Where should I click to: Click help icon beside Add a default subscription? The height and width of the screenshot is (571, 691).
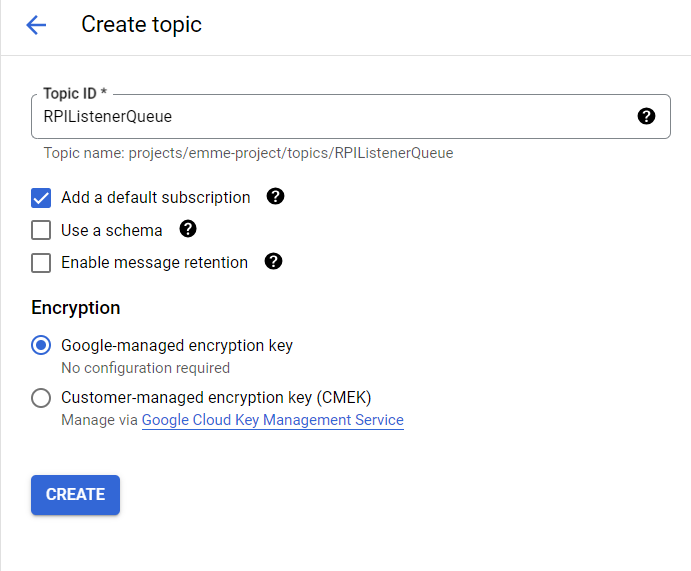(276, 197)
